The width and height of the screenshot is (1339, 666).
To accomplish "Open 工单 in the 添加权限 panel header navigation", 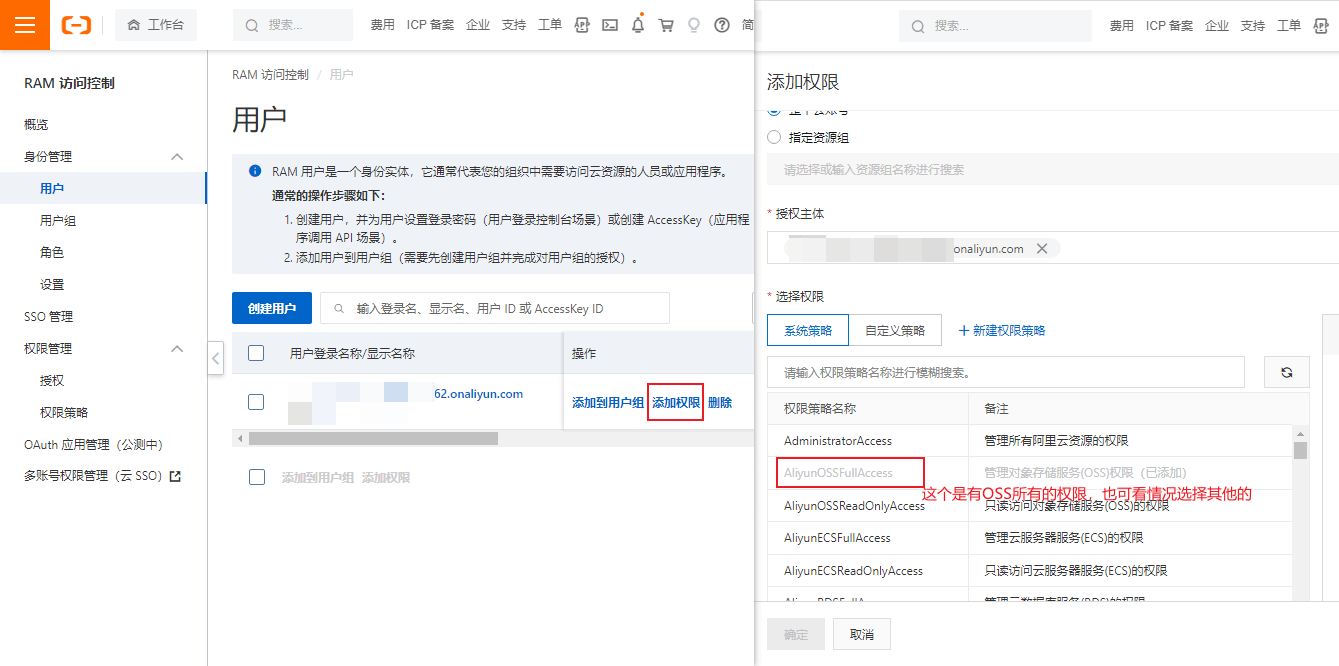I will [x=1289, y=25].
